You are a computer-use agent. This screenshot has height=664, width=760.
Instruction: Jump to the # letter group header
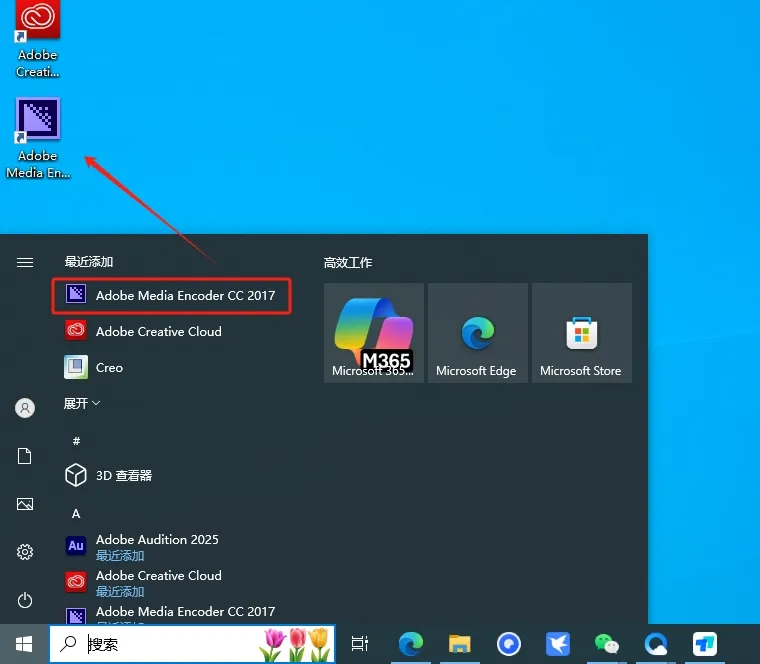[76, 441]
